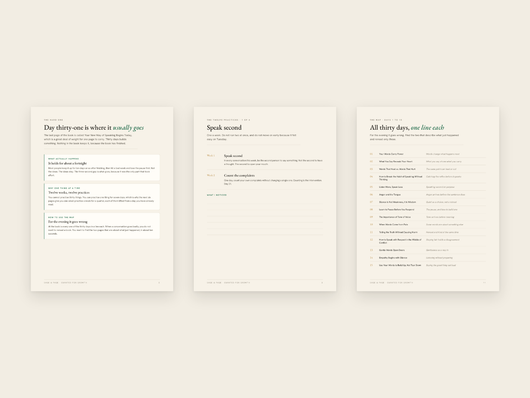The height and width of the screenshot is (398, 530).
Task: Click heading 'Day thirty-one is where it usually goes'
Action: pos(94,127)
